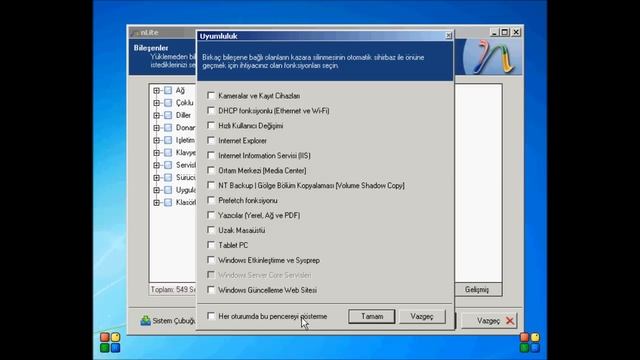Click the Sistem Çubuğu tray icon
This screenshot has width=640, height=360.
pos(145,321)
